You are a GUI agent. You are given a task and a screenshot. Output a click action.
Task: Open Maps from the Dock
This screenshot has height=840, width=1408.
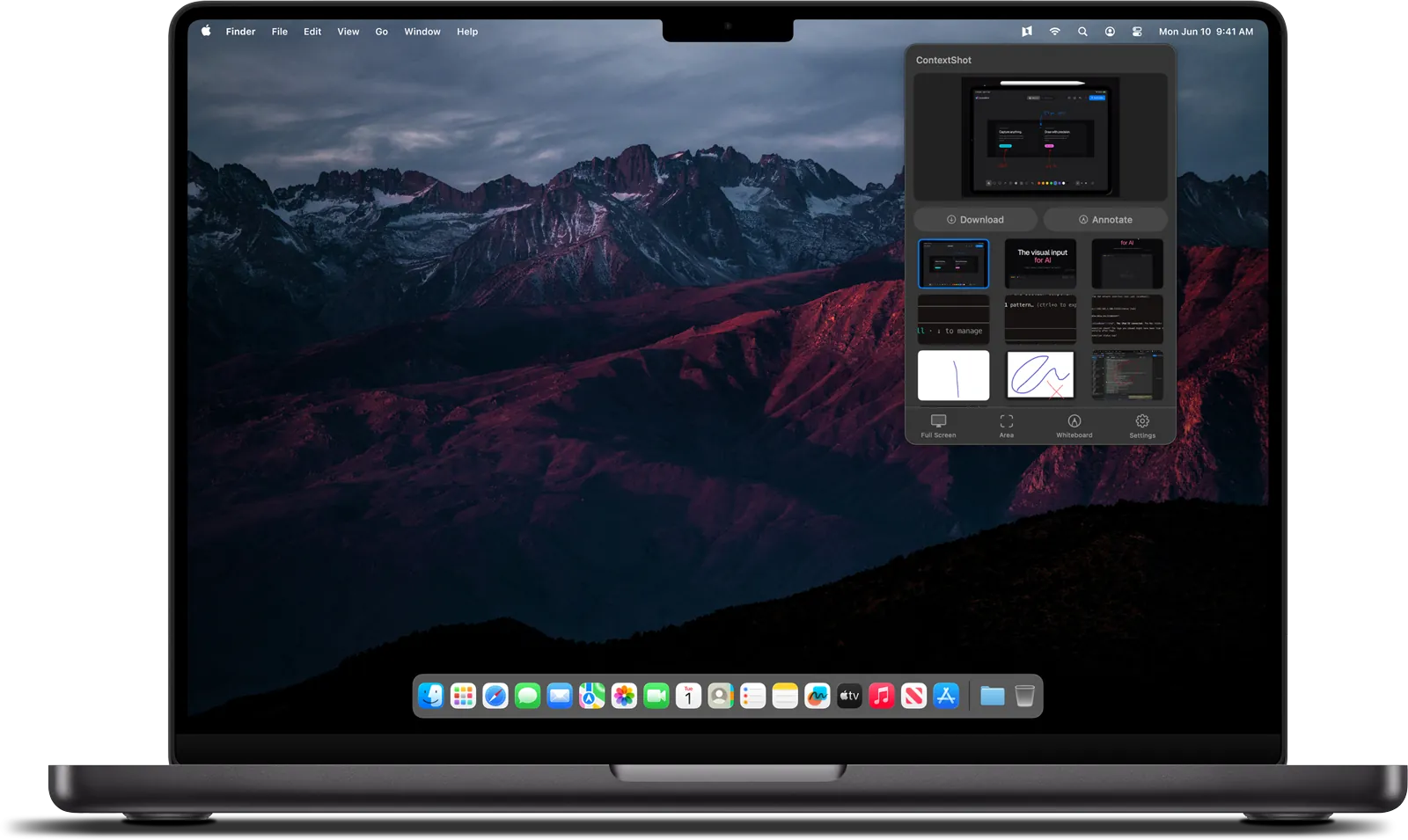[x=591, y=697]
